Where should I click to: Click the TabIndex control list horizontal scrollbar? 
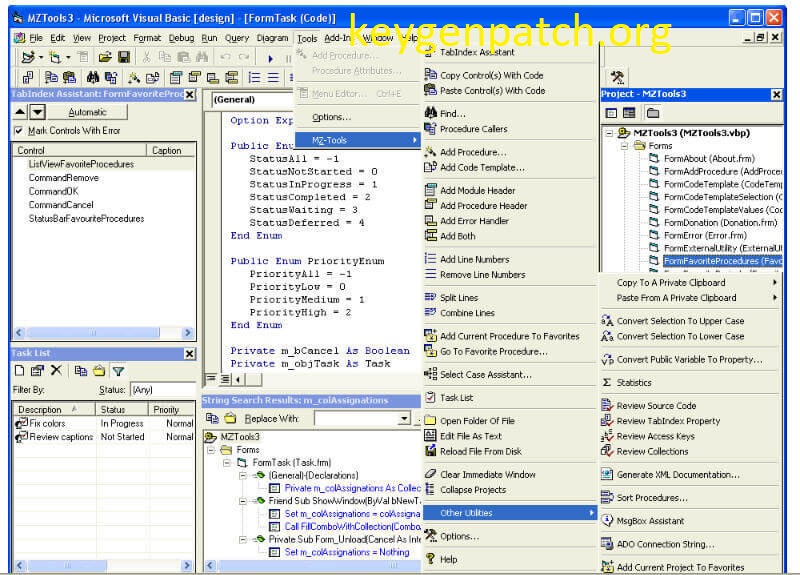[103, 333]
